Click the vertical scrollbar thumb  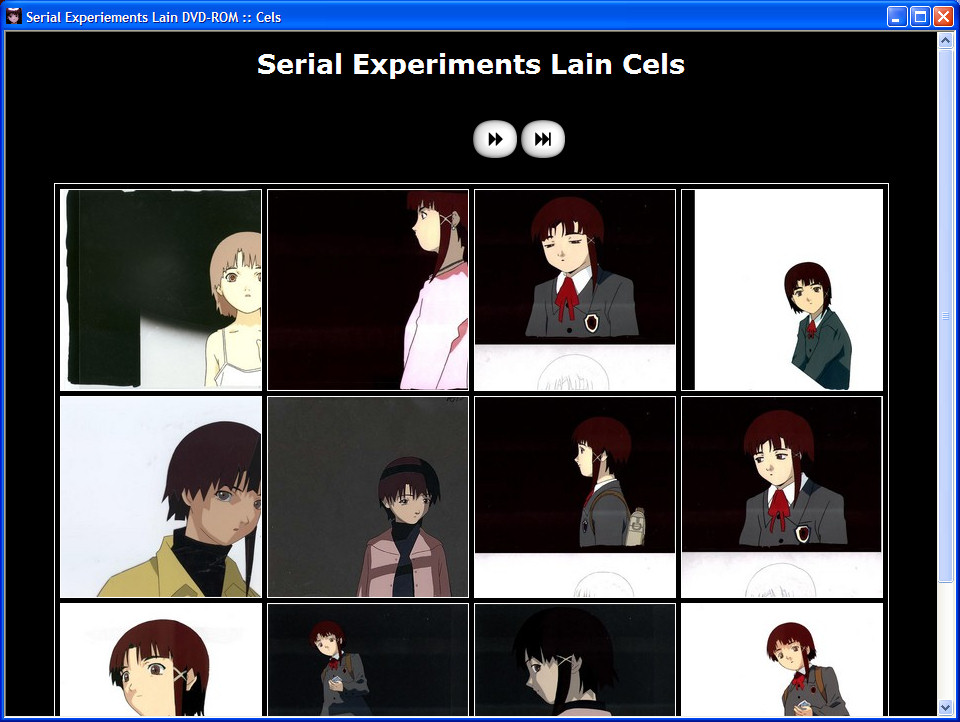point(945,315)
